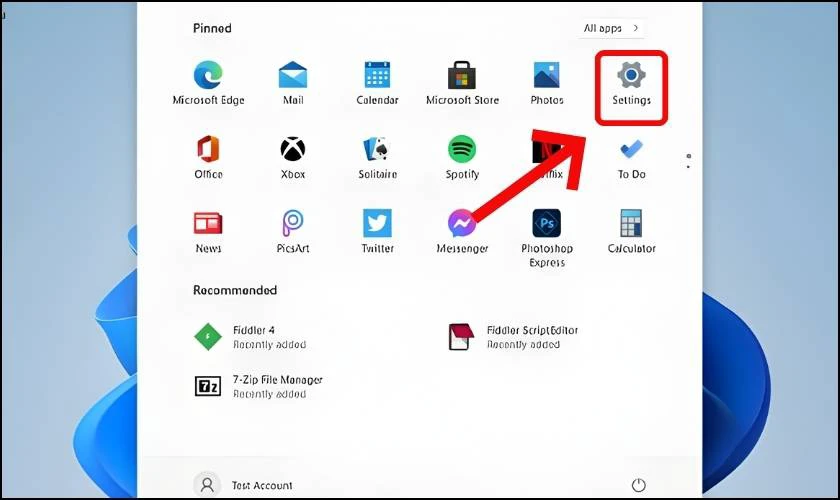Open the Xbox app

[292, 158]
